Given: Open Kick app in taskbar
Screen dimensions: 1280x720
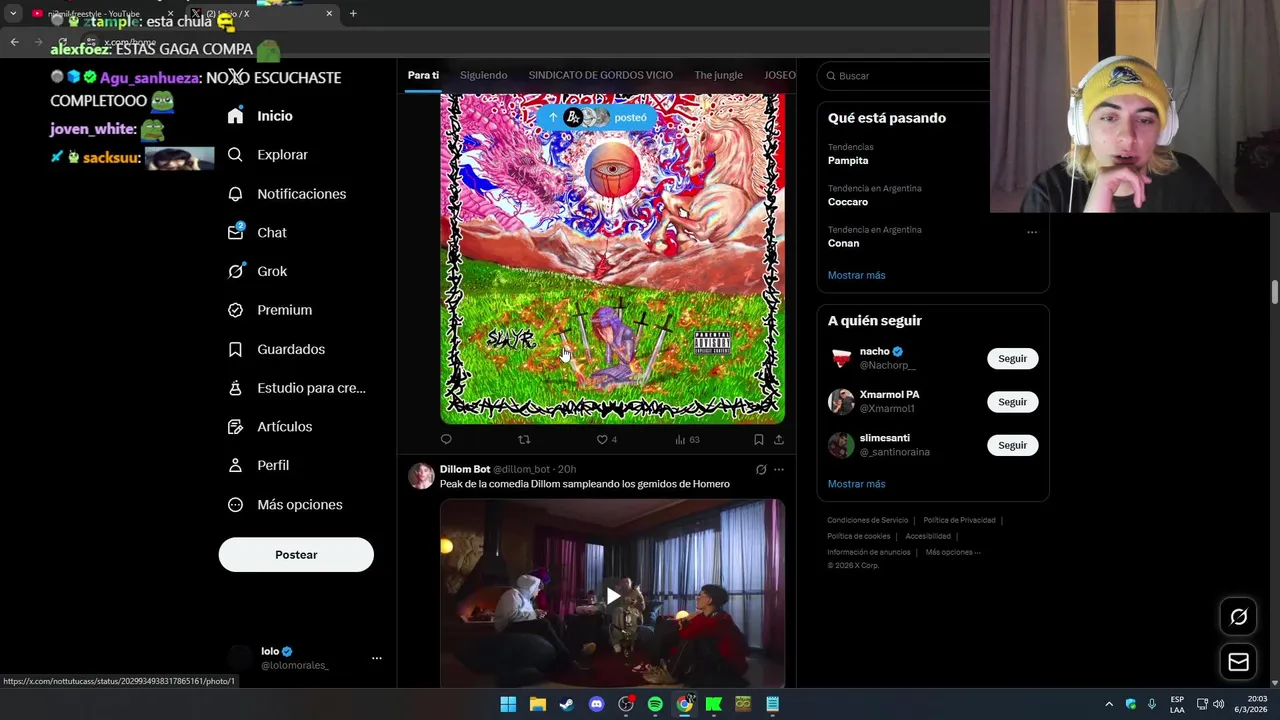Looking at the screenshot, I should 714,704.
